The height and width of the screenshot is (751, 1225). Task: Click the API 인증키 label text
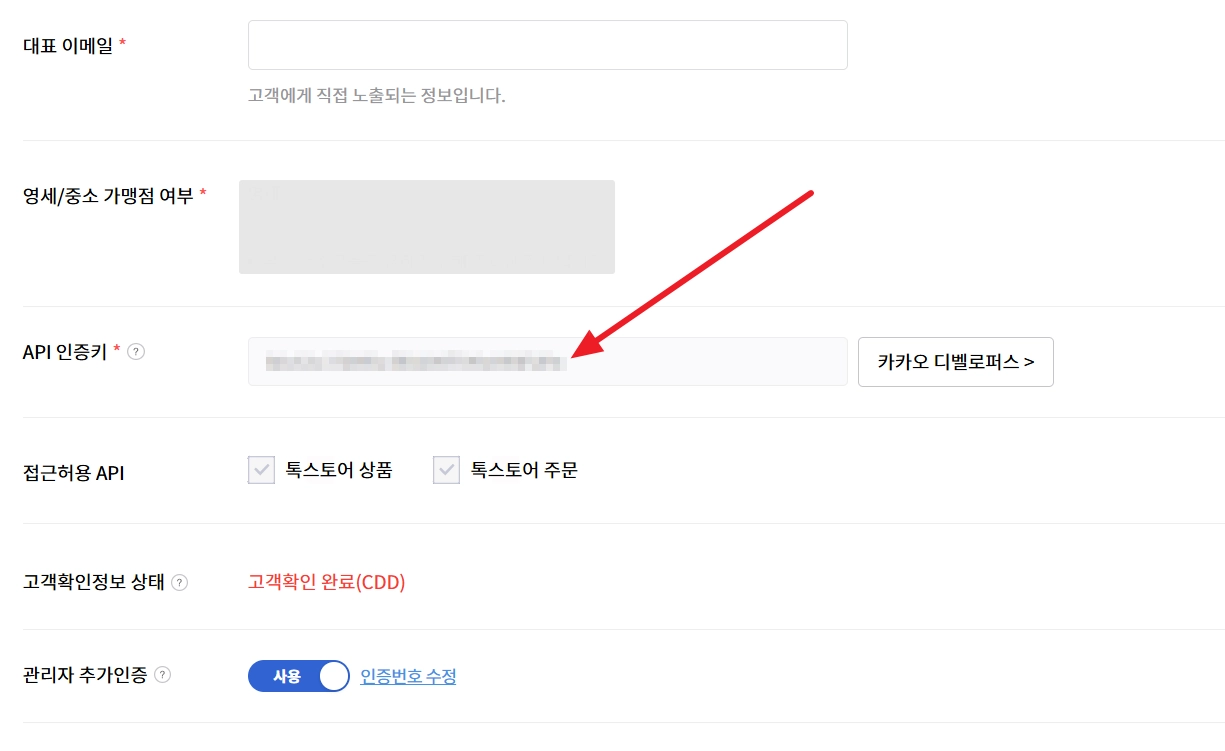tap(65, 352)
